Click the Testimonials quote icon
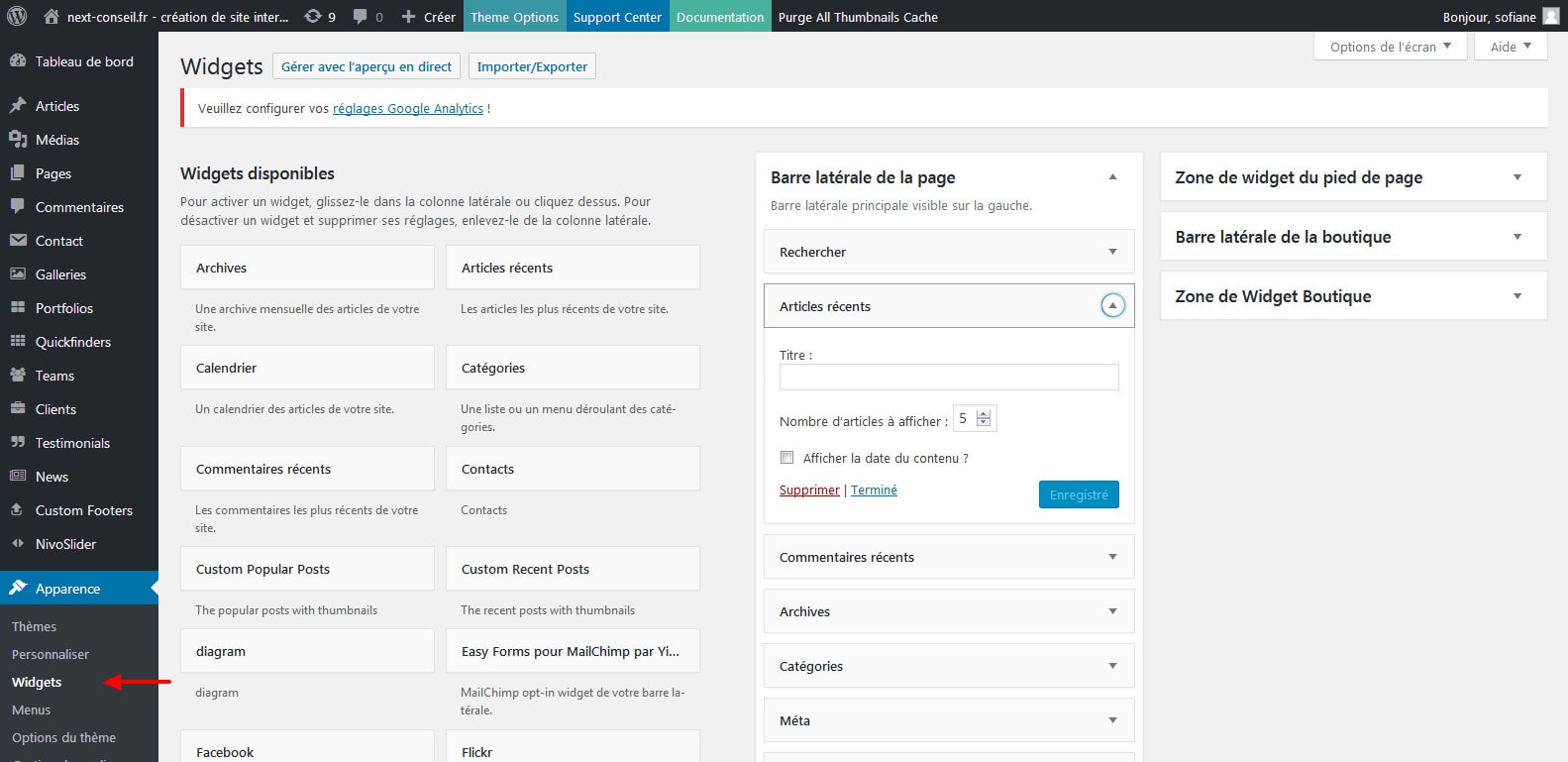Image resolution: width=1568 pixels, height=762 pixels. 18,442
